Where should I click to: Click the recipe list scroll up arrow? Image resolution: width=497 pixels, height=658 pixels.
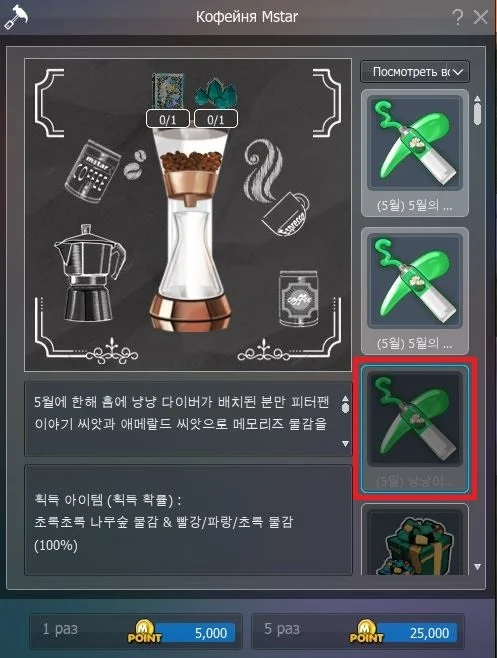tap(477, 99)
